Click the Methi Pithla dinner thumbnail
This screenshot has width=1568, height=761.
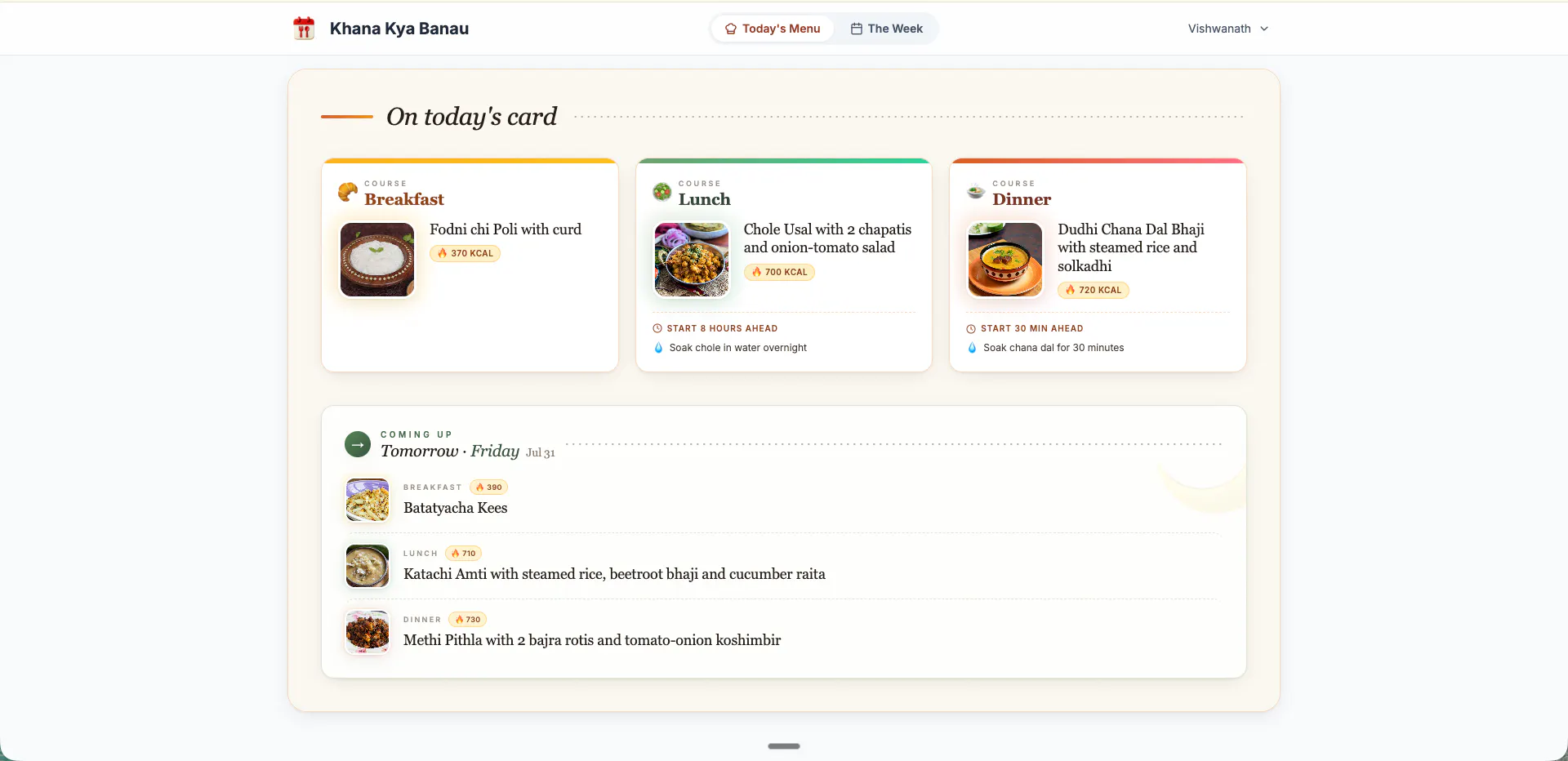[367, 632]
